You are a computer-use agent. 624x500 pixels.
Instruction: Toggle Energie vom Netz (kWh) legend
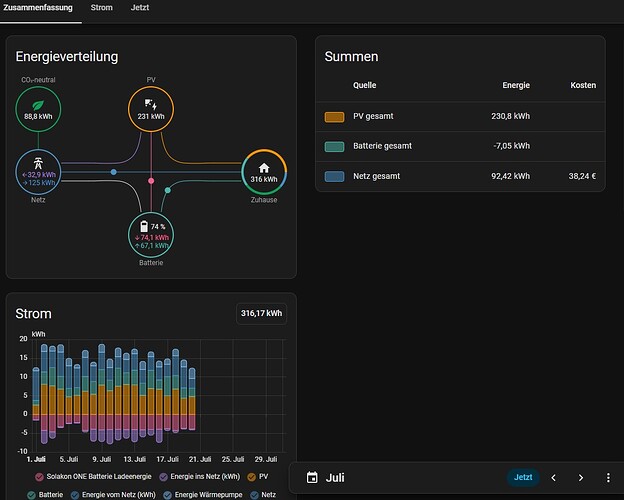tap(113, 495)
